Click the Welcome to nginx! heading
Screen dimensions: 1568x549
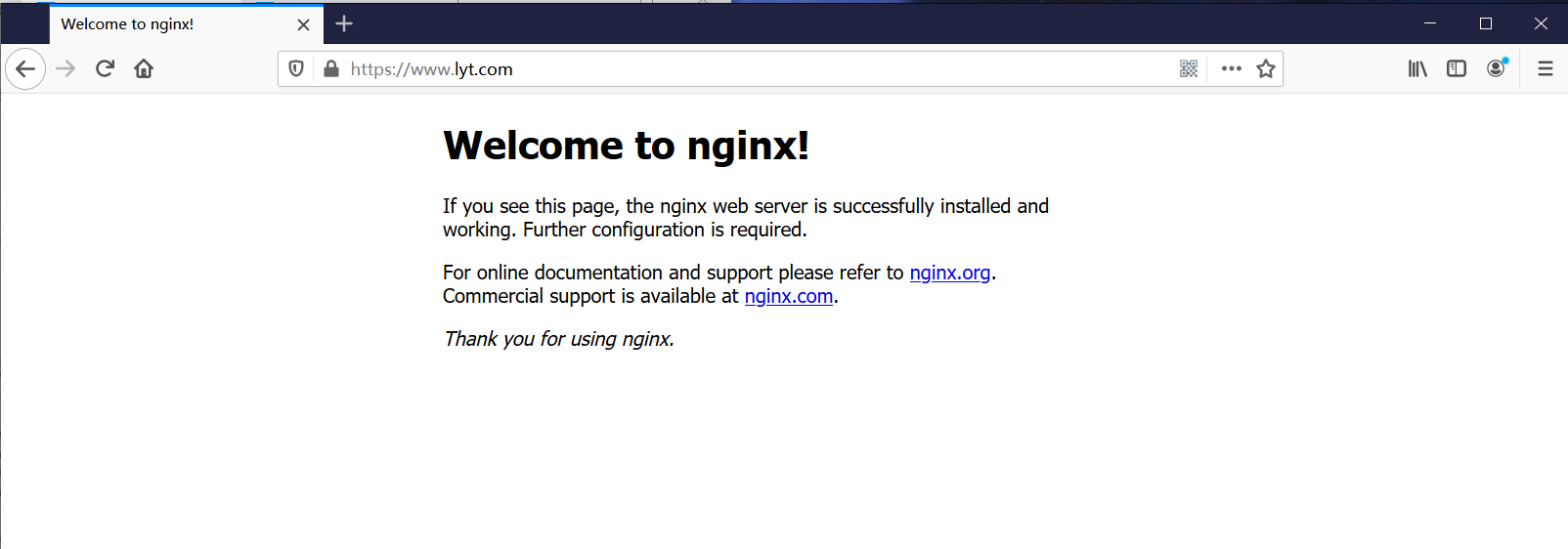tap(627, 146)
